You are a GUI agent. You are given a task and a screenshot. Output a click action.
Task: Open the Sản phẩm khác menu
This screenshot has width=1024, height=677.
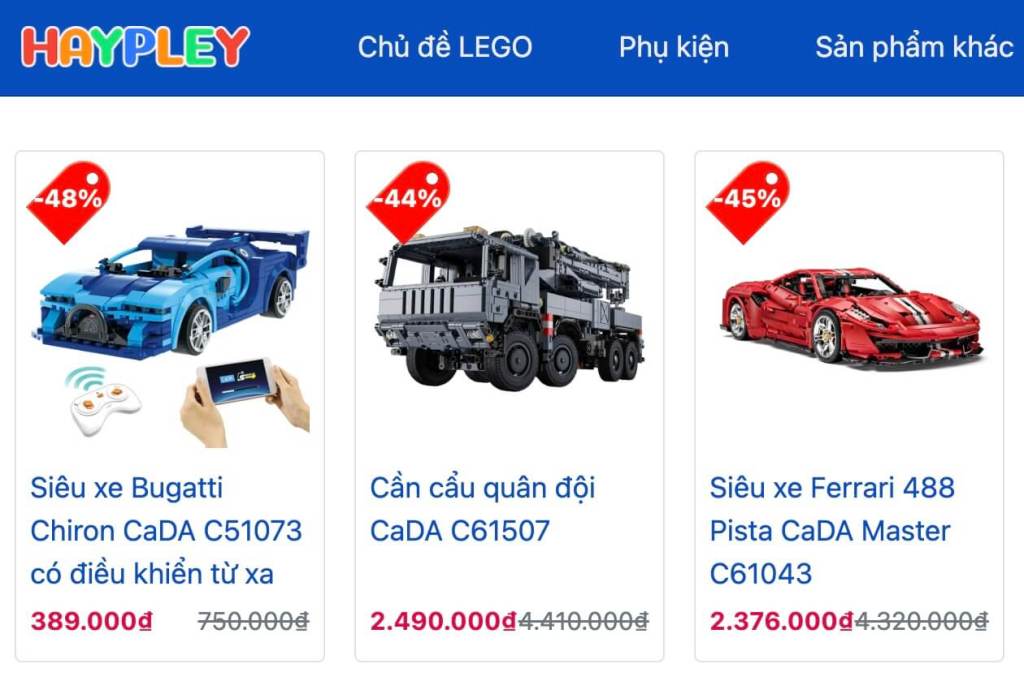point(914,48)
